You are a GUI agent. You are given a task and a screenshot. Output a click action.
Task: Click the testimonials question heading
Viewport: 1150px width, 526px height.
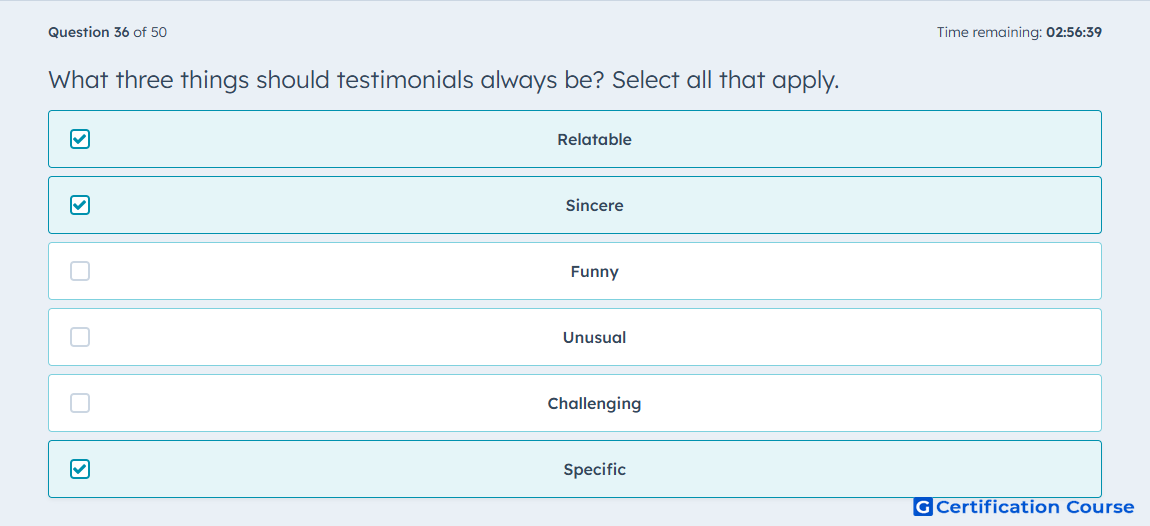click(x=443, y=80)
